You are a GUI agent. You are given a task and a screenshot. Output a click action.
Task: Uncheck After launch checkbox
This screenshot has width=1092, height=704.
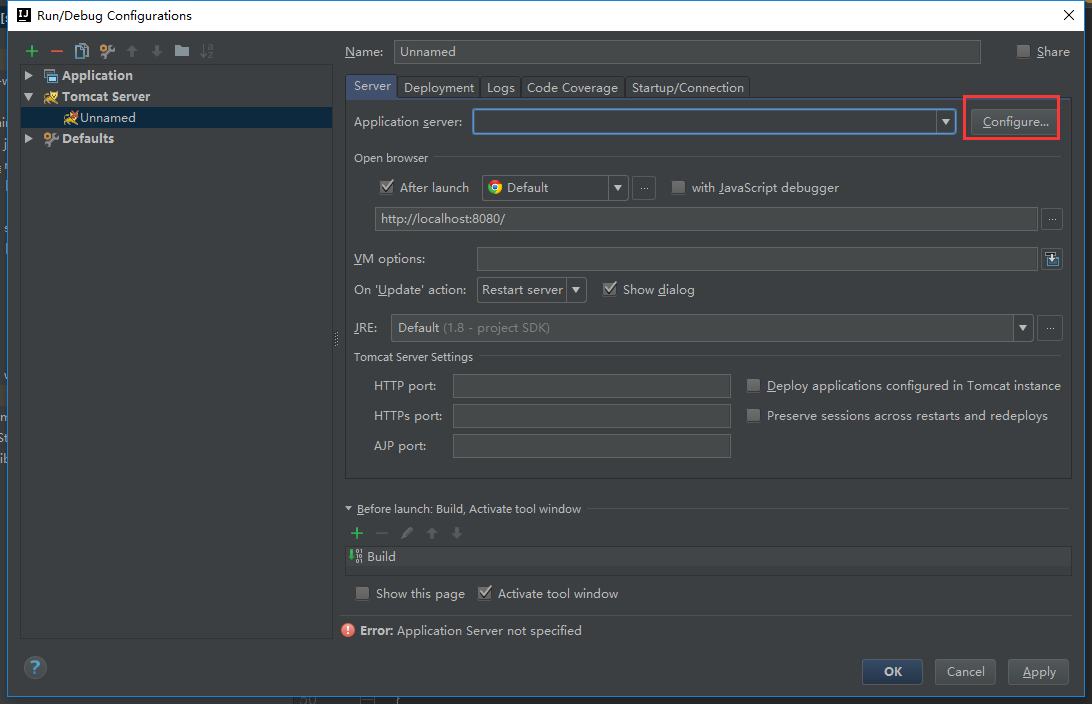[x=387, y=187]
